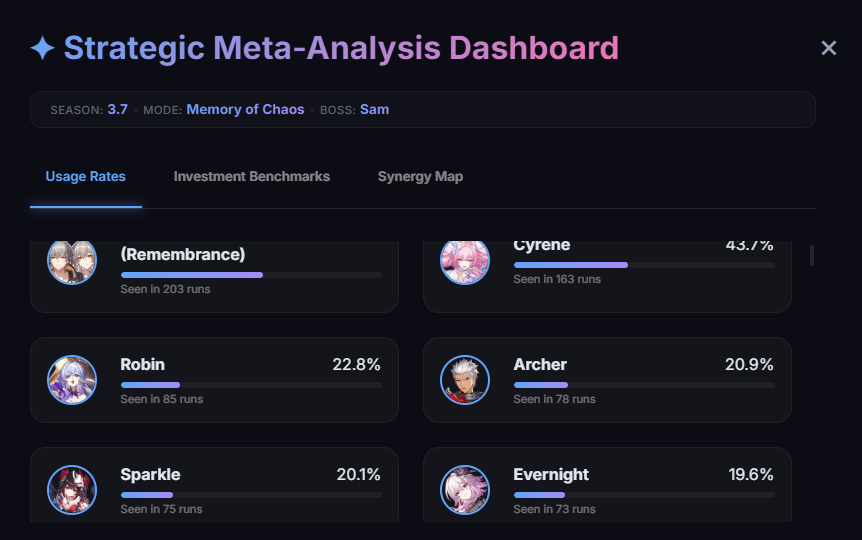The image size is (862, 540).
Task: Click Robin's character avatar icon
Action: (72, 380)
